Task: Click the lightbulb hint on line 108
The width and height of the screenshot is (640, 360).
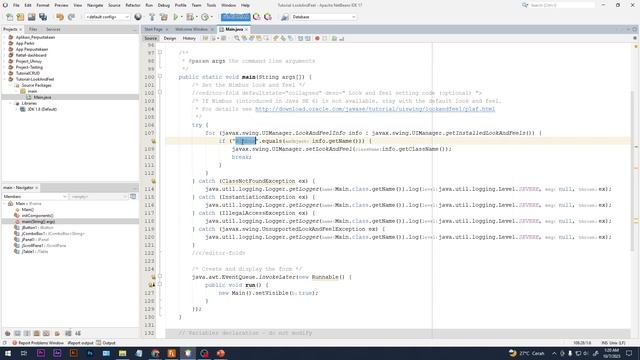Action: 153,141
